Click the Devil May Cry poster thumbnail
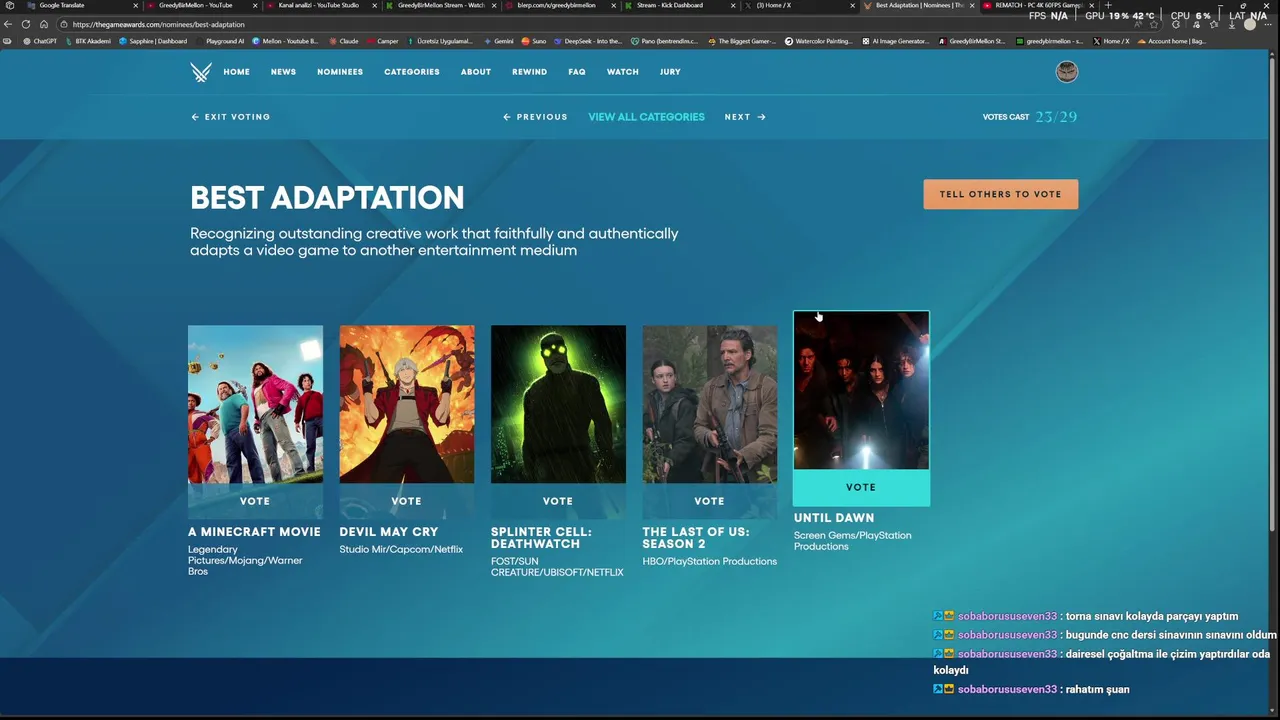Image resolution: width=1280 pixels, height=720 pixels. (x=407, y=404)
